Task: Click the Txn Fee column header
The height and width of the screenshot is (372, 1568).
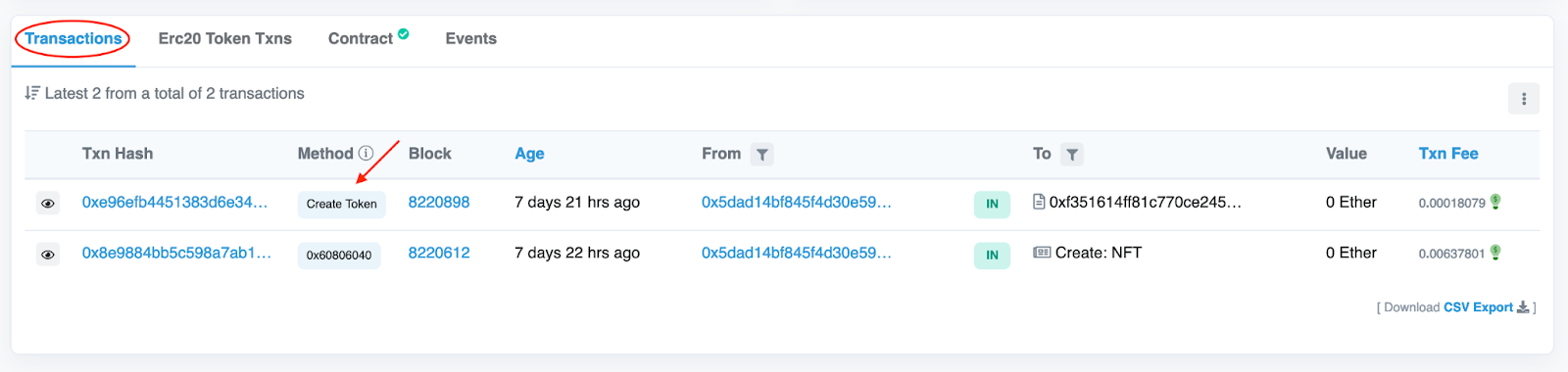Action: 1448,154
